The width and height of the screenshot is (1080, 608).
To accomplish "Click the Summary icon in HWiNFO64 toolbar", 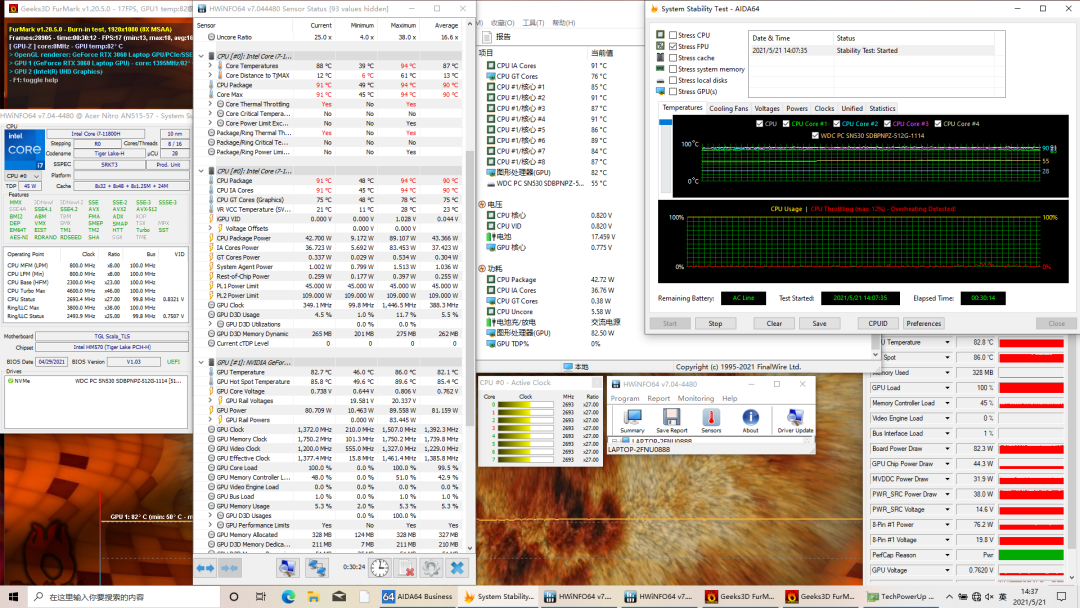I will point(632,419).
